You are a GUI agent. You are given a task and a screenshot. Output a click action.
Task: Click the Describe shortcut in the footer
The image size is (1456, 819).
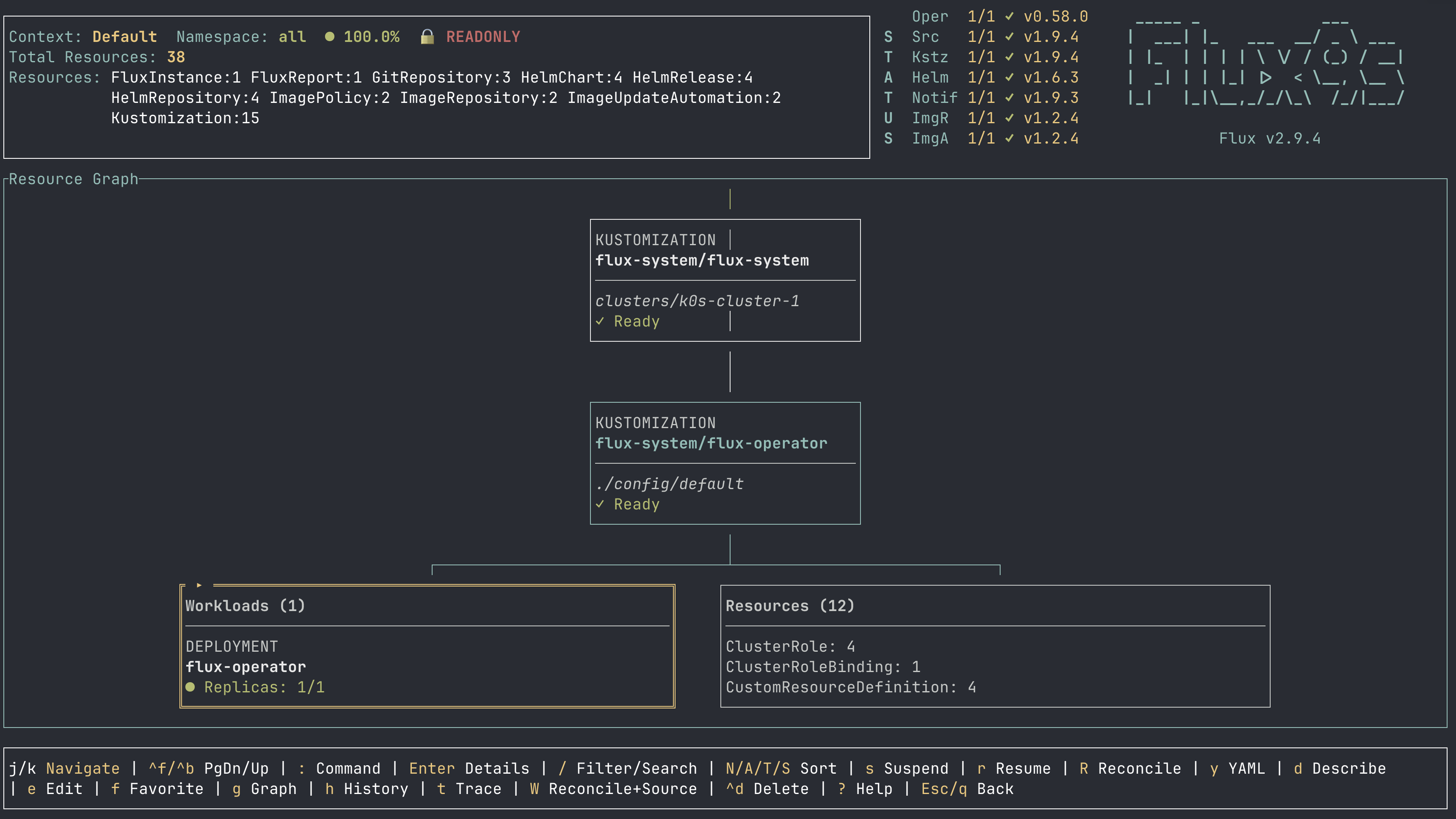point(1340,769)
